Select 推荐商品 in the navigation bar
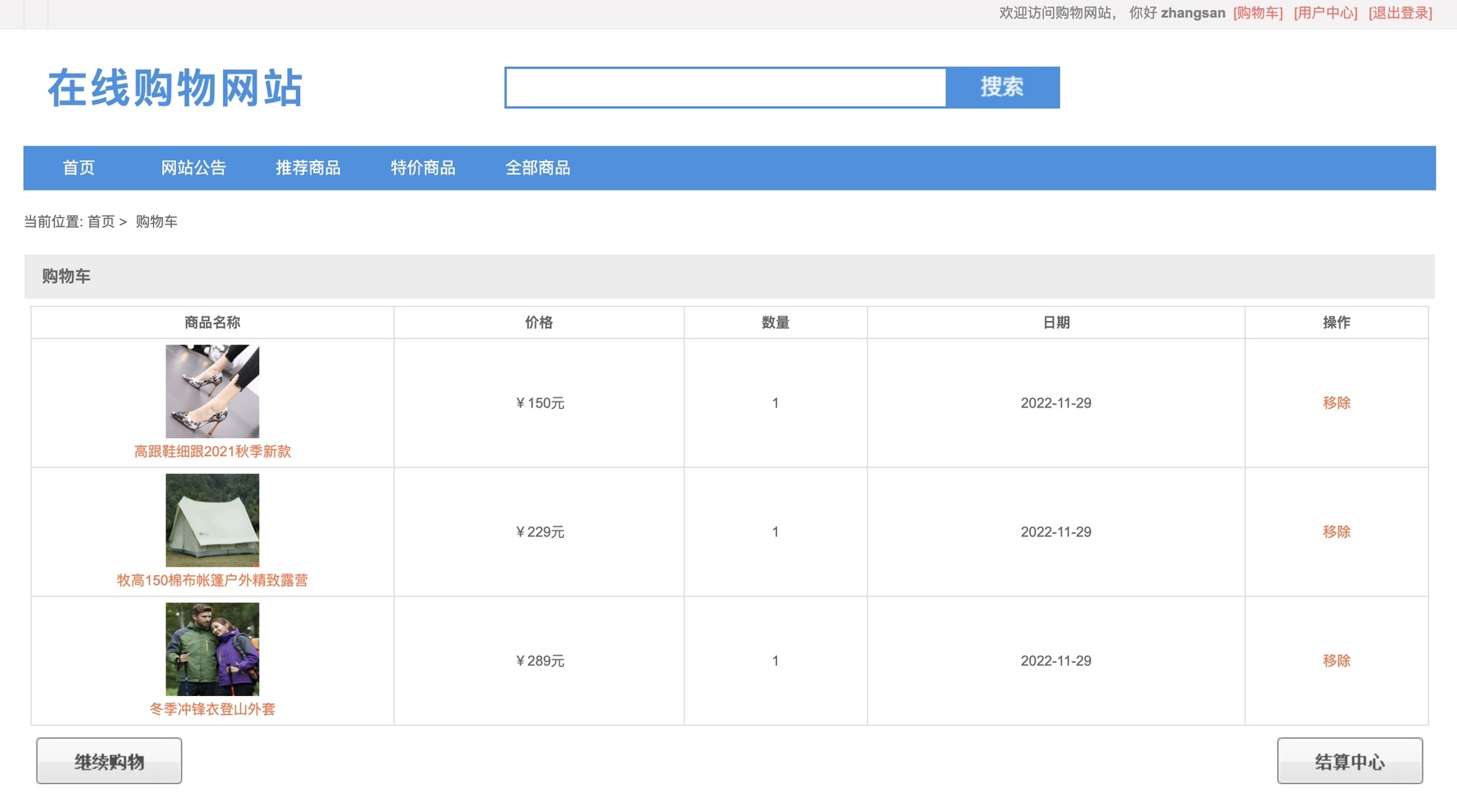The width and height of the screenshot is (1457, 812). point(308,168)
